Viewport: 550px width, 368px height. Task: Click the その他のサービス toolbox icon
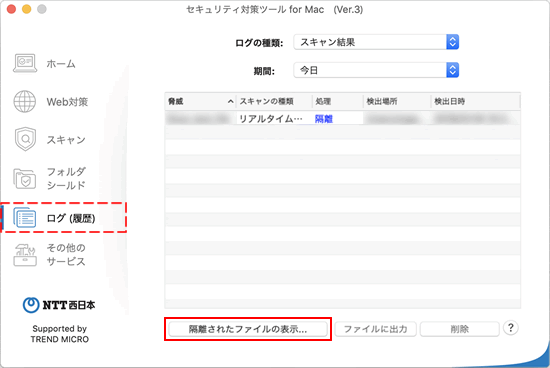(25, 255)
